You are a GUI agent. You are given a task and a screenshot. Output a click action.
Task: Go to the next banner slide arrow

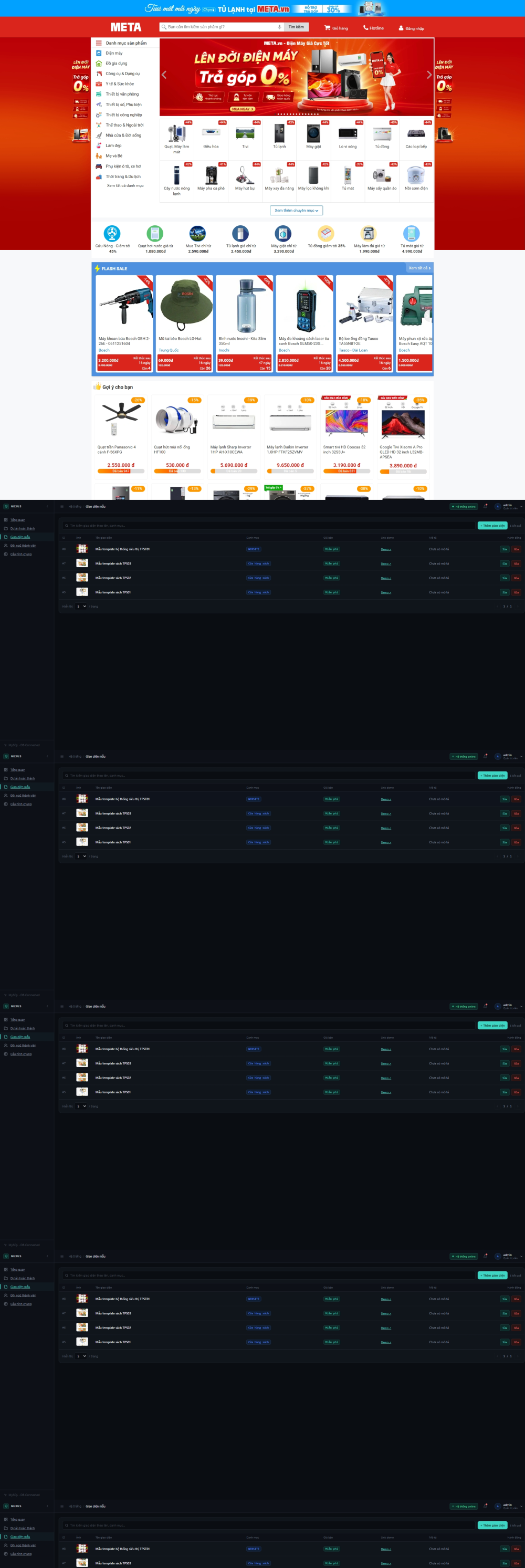click(x=429, y=75)
